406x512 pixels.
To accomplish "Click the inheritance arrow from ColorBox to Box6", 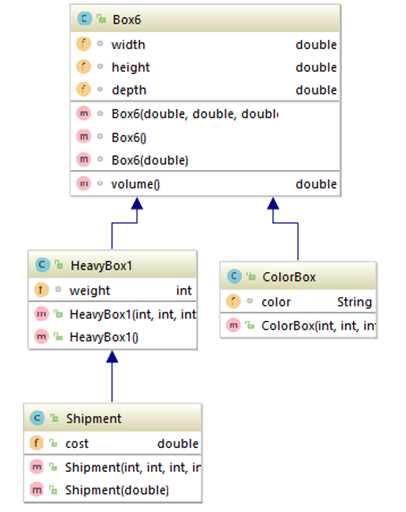I will 285,229.
